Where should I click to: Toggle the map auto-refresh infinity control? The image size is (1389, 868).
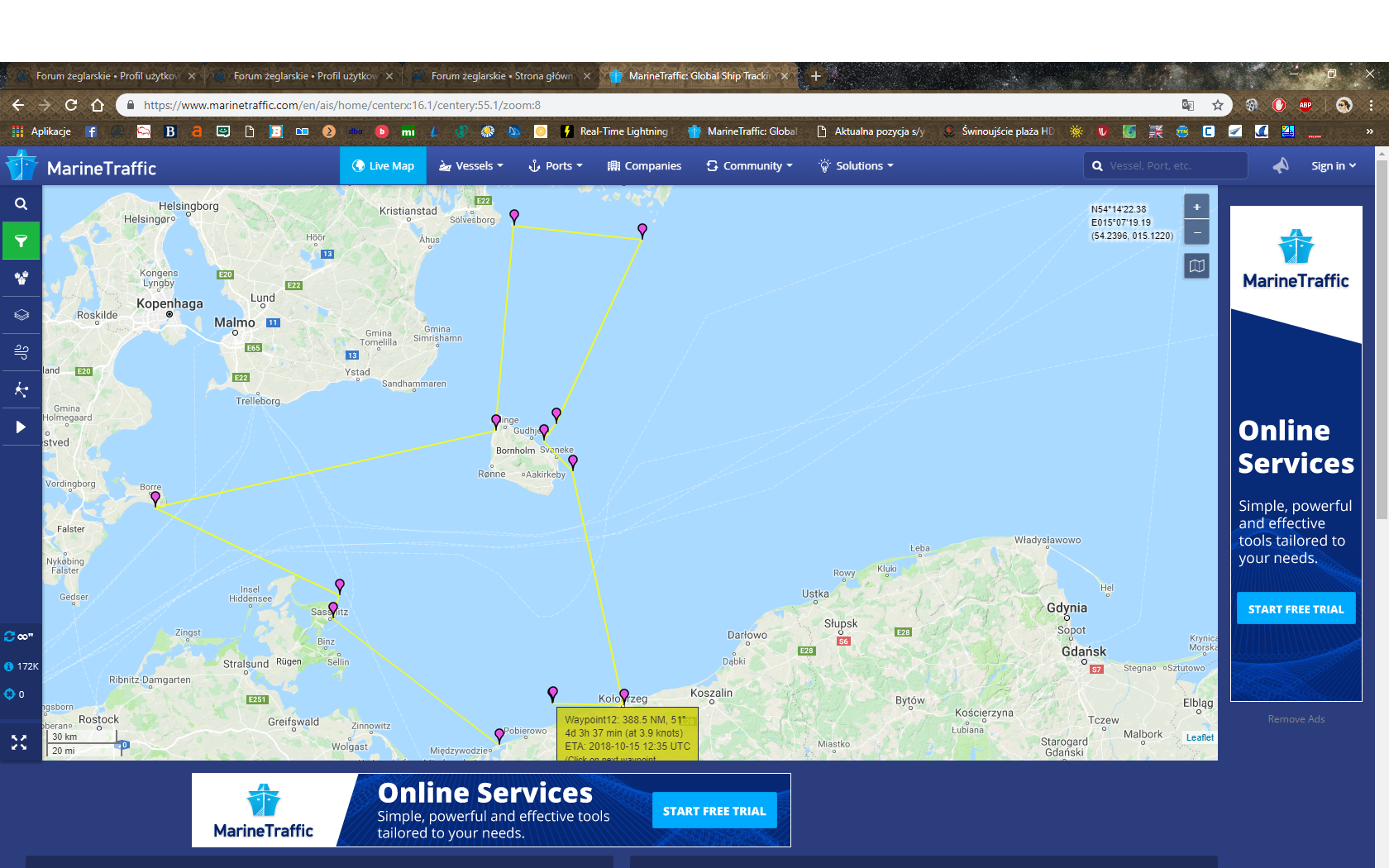[x=19, y=636]
